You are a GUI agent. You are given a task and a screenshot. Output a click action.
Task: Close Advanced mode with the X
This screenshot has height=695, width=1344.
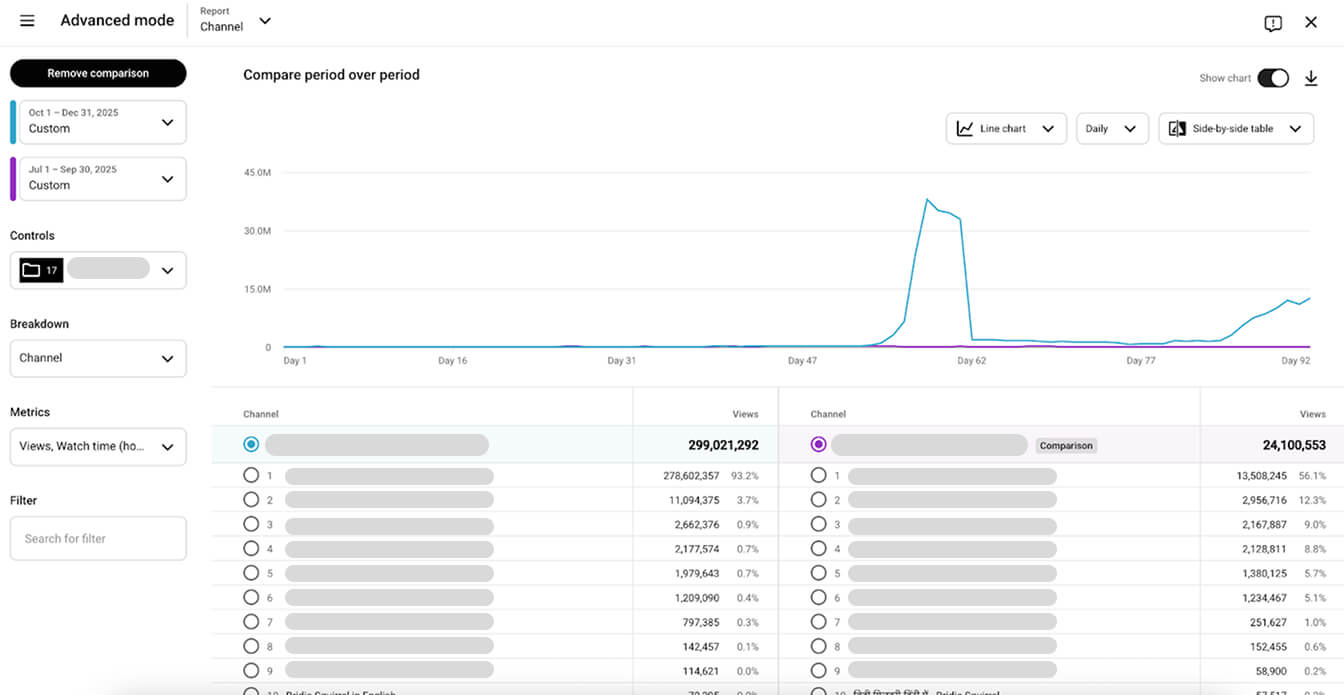pos(1311,22)
